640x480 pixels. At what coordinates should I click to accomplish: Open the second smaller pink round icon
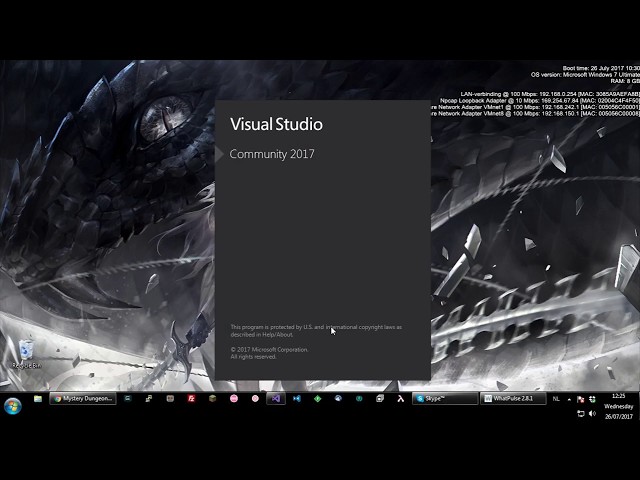255,398
